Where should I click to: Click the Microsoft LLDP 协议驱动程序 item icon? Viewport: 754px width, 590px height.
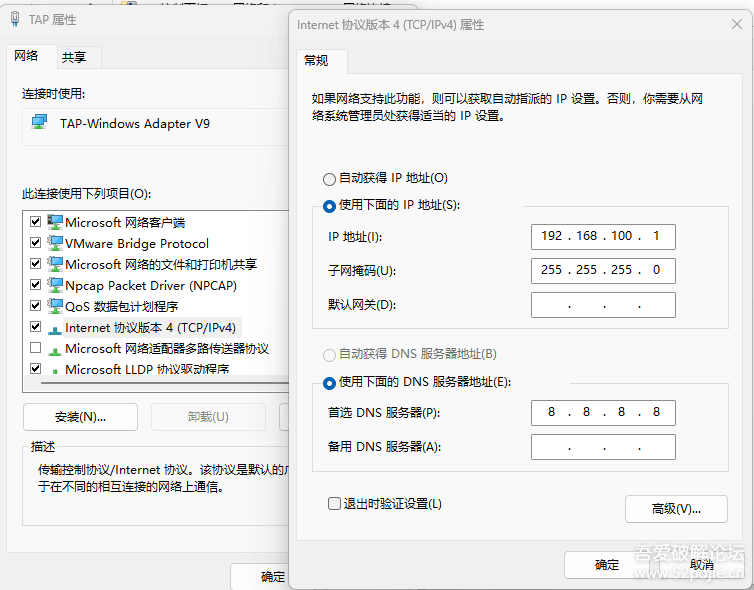(x=55, y=371)
